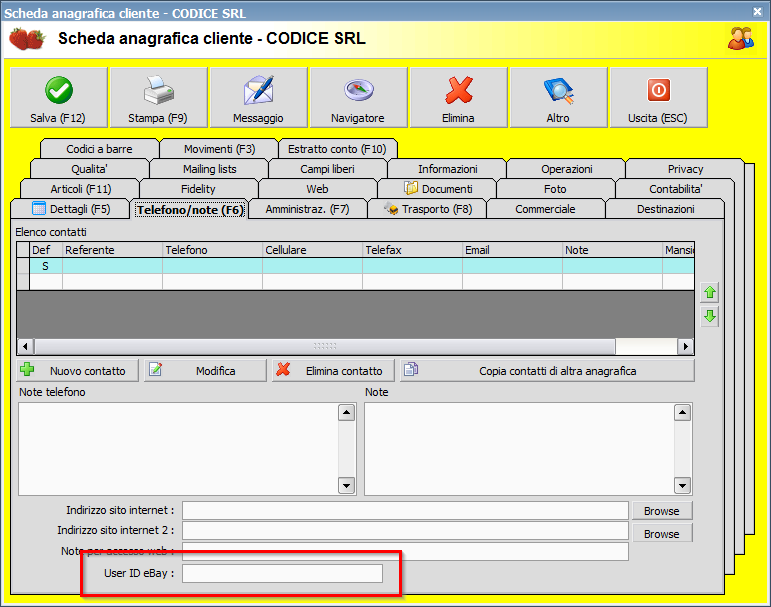Focus the Indirizzo sito internet 2 field

point(405,531)
